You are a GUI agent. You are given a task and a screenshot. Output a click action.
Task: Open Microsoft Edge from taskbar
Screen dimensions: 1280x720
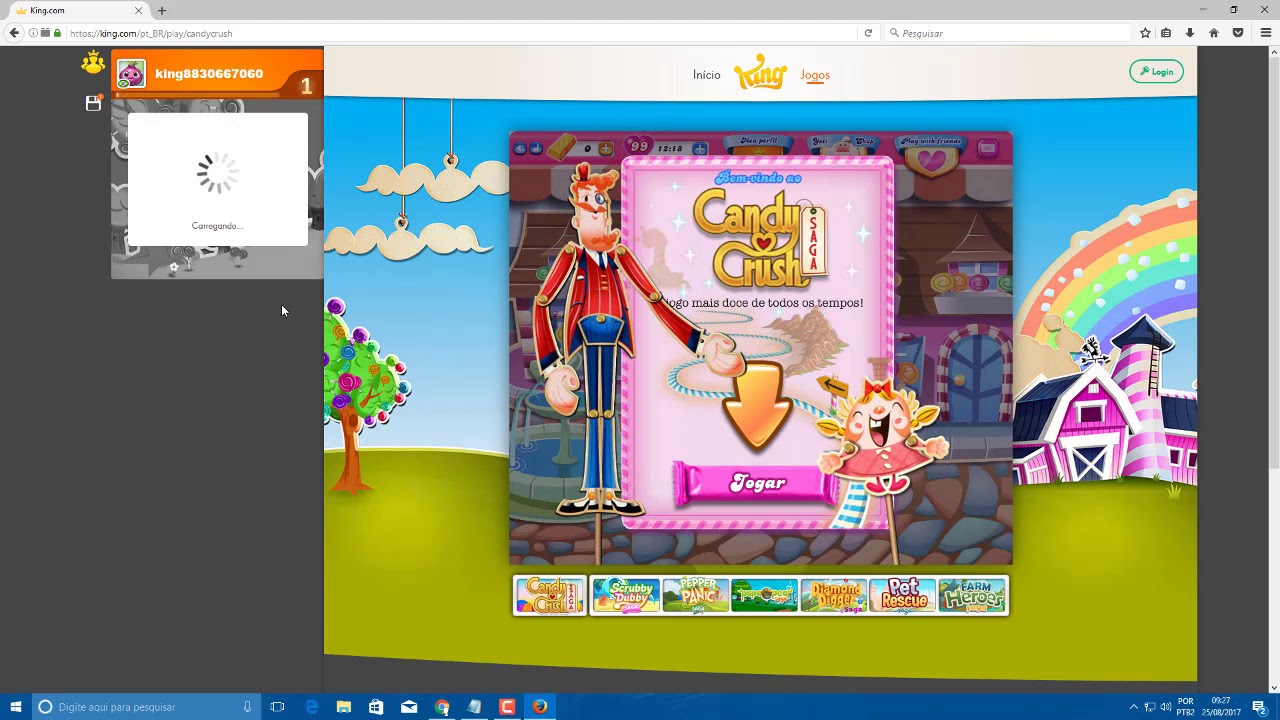point(311,707)
